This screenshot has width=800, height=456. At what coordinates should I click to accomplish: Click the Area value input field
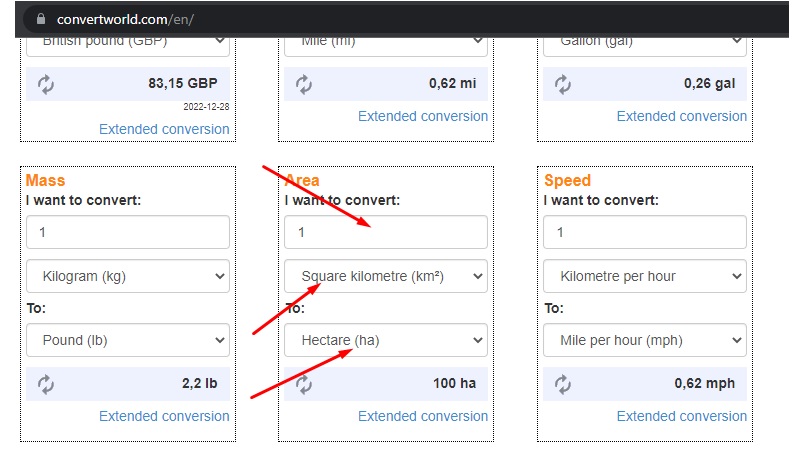386,232
